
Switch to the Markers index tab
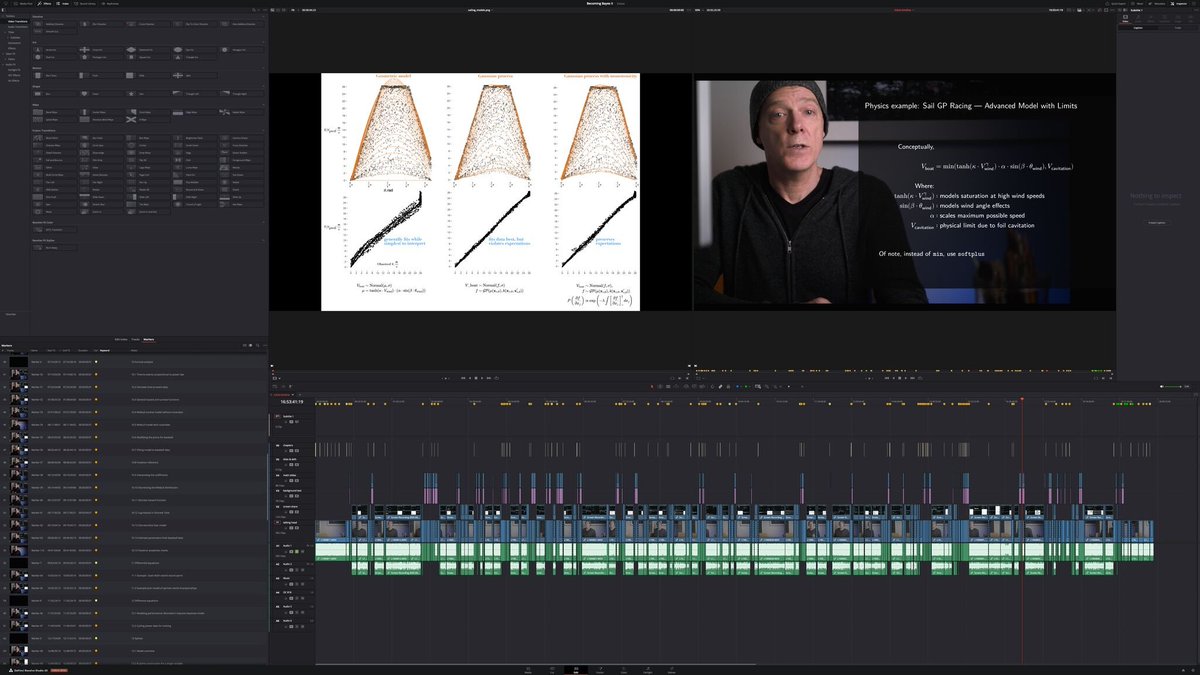[x=148, y=339]
